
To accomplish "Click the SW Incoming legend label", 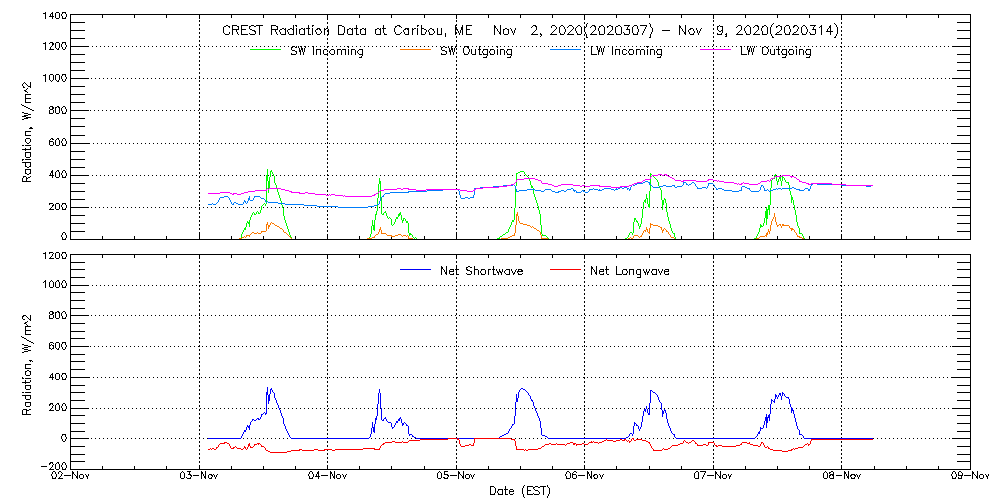I will [327, 51].
